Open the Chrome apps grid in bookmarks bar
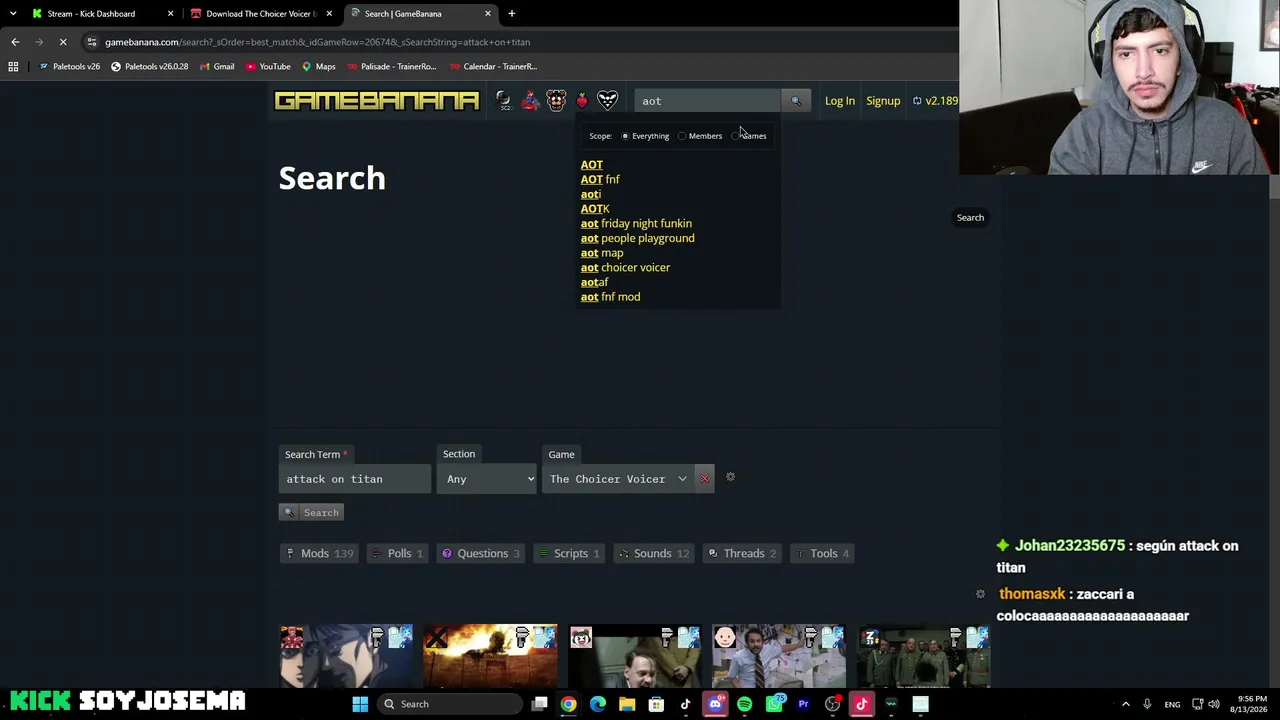1280x720 pixels. coord(13,67)
